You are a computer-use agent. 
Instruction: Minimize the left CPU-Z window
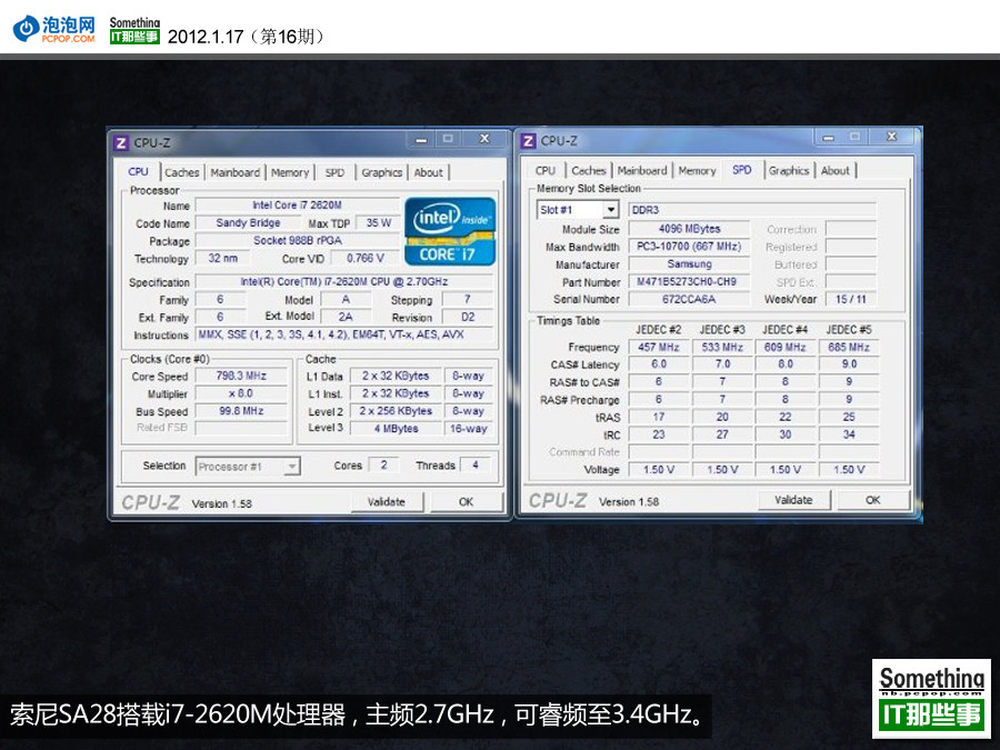(x=422, y=139)
